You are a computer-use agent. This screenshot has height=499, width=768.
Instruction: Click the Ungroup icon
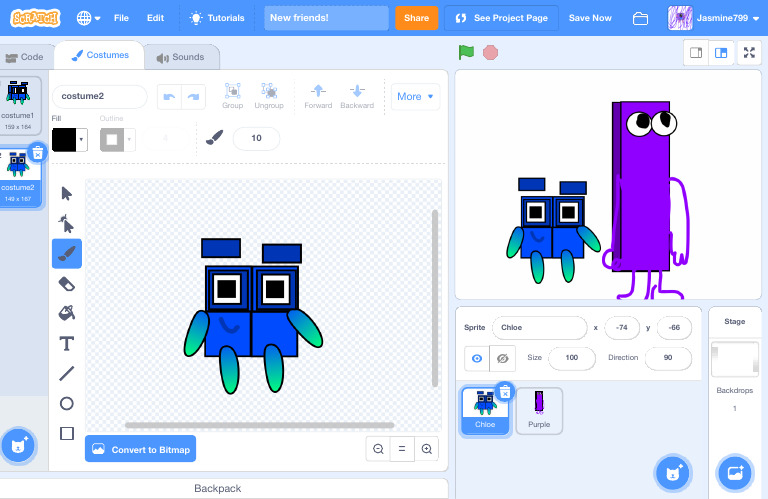pyautogui.click(x=269, y=96)
